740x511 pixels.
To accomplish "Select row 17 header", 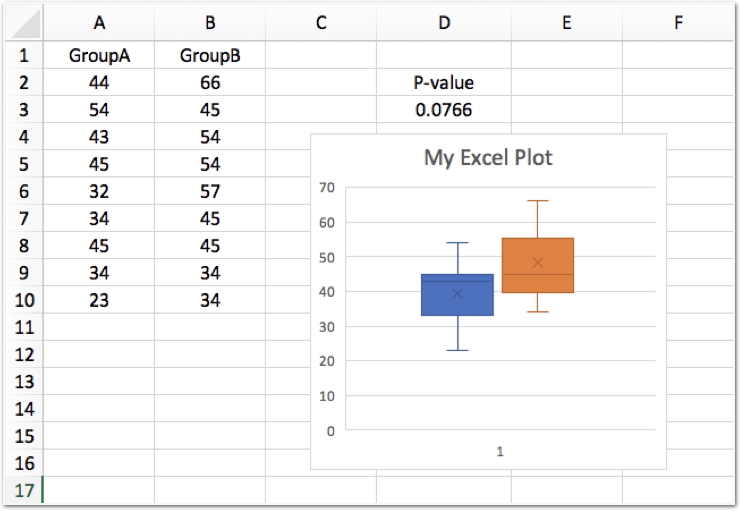I will coord(24,490).
